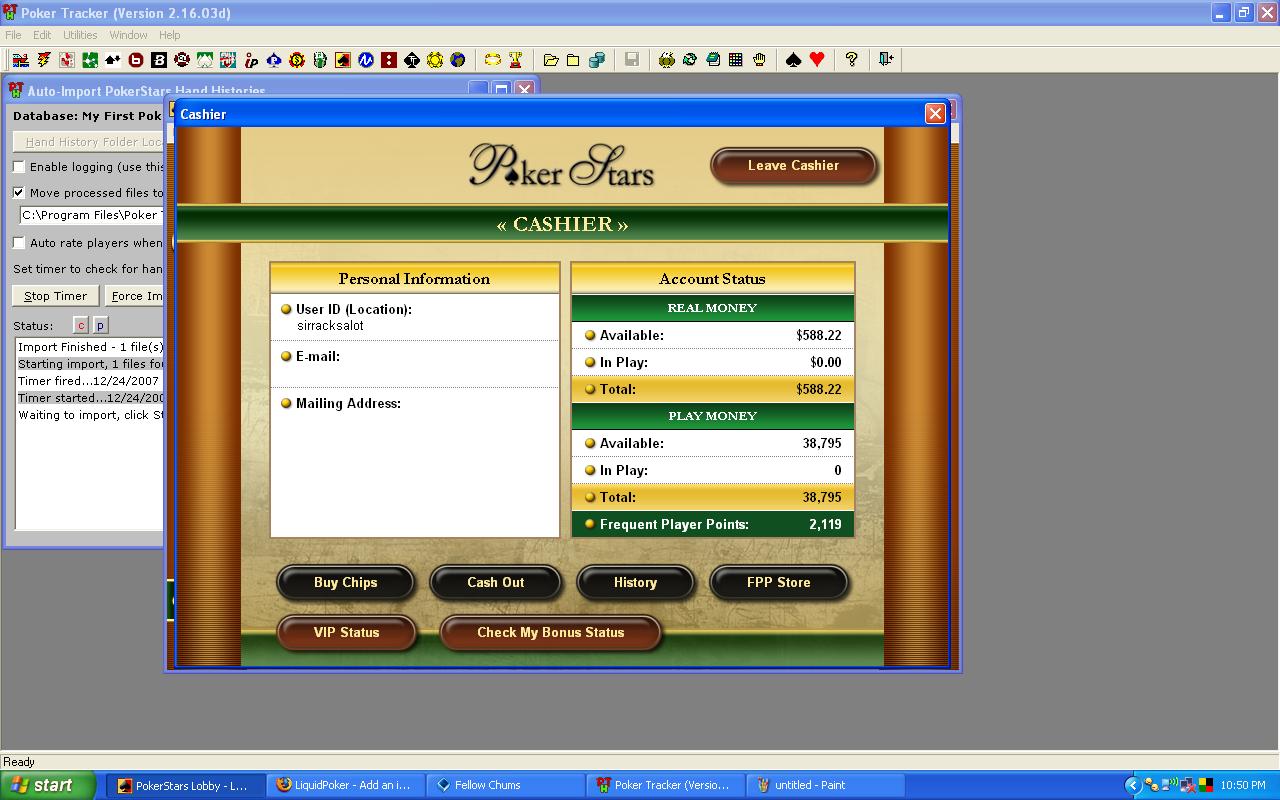
Task: Click the grayed-out save floppy disk icon
Action: click(x=632, y=60)
